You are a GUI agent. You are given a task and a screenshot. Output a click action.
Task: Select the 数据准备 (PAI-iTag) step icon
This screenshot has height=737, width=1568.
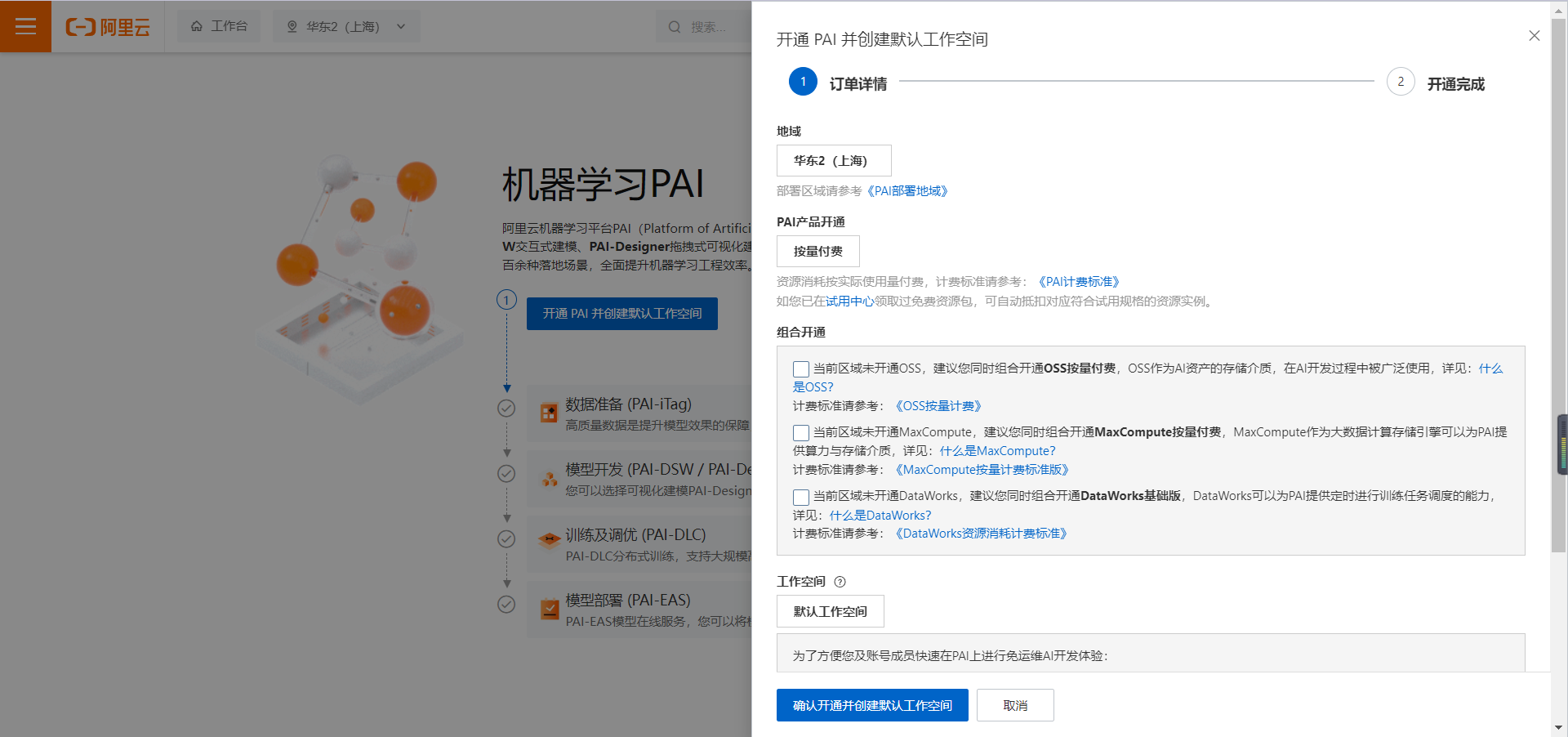click(548, 413)
